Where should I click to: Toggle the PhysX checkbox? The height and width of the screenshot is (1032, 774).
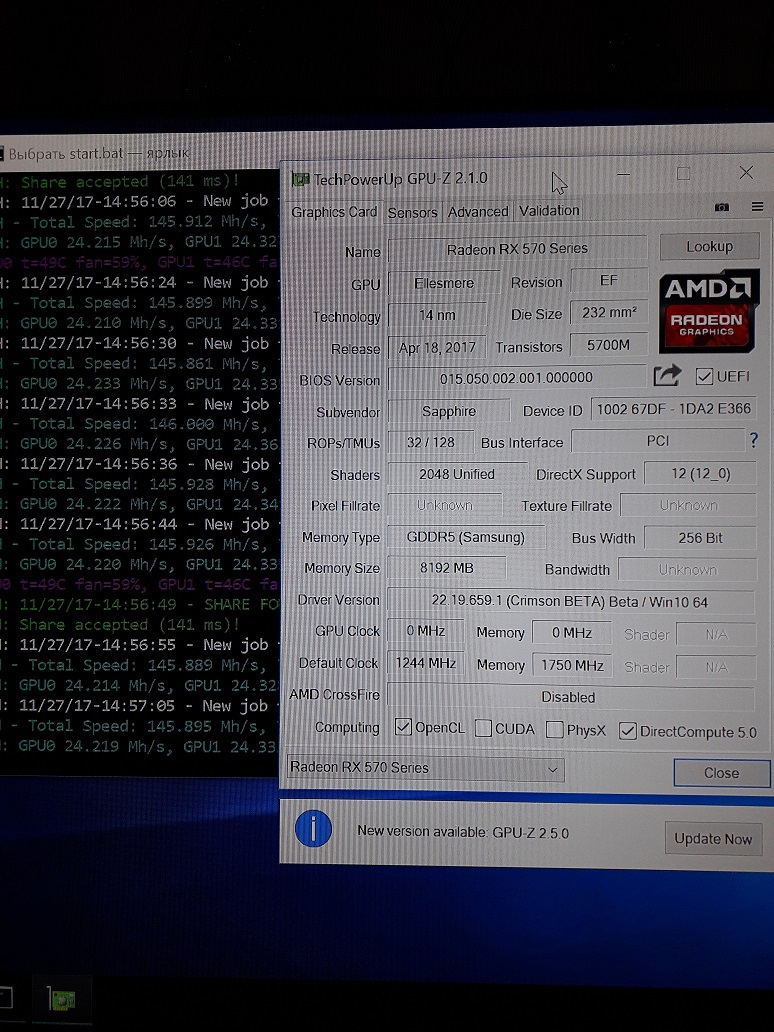[x=554, y=729]
